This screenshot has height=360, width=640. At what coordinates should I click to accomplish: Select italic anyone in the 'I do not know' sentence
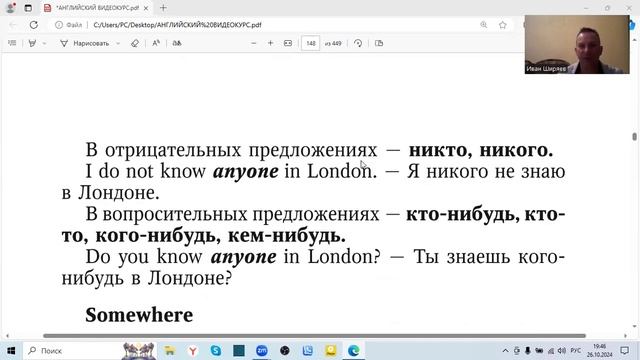pyautogui.click(x=246, y=171)
